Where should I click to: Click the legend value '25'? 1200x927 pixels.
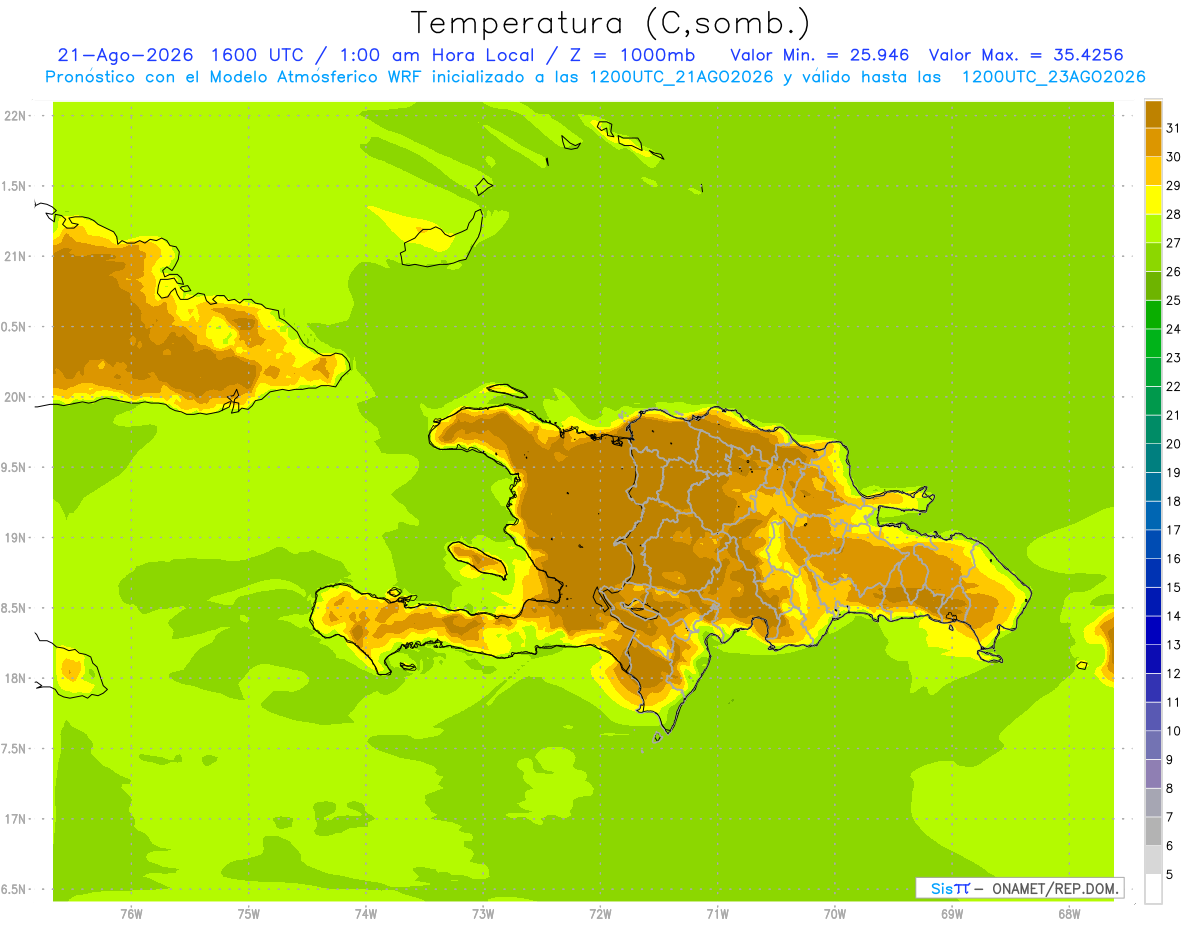pos(1173,300)
